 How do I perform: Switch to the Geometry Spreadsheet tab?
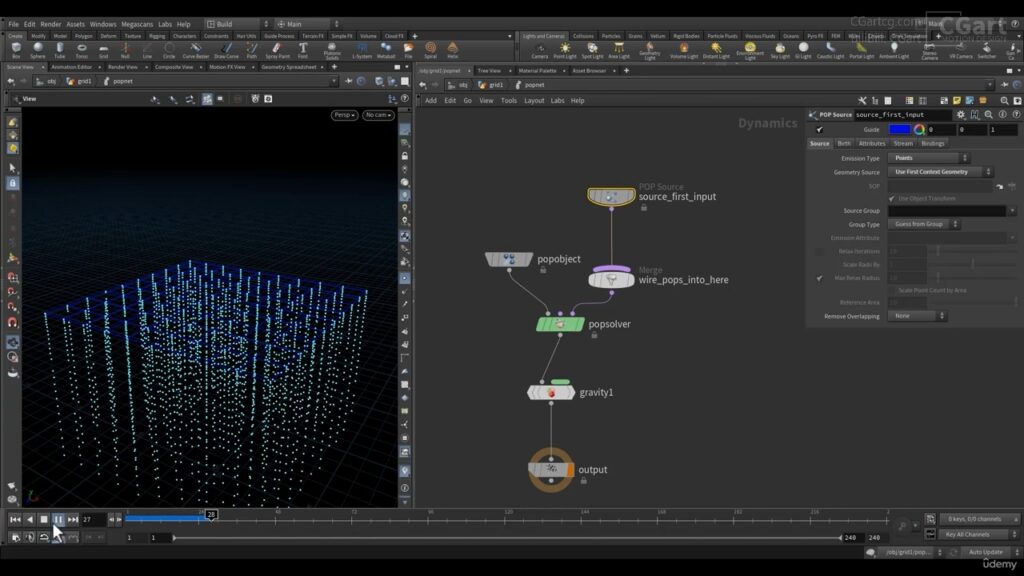click(x=289, y=67)
